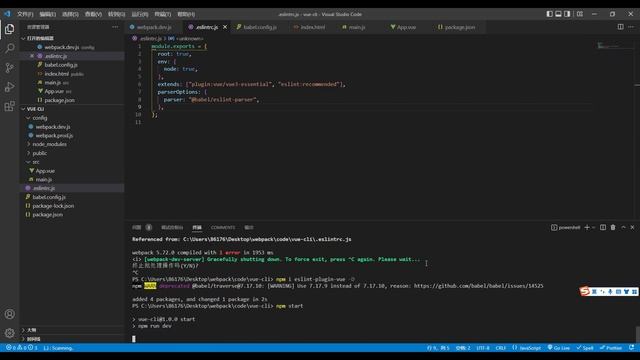Open the Run and Debug view
Image resolution: width=640 pixels, height=360 pixels.
click(9, 87)
